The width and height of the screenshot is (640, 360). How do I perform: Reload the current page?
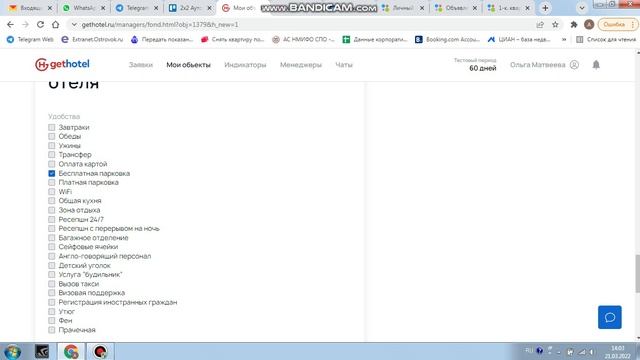click(40, 24)
